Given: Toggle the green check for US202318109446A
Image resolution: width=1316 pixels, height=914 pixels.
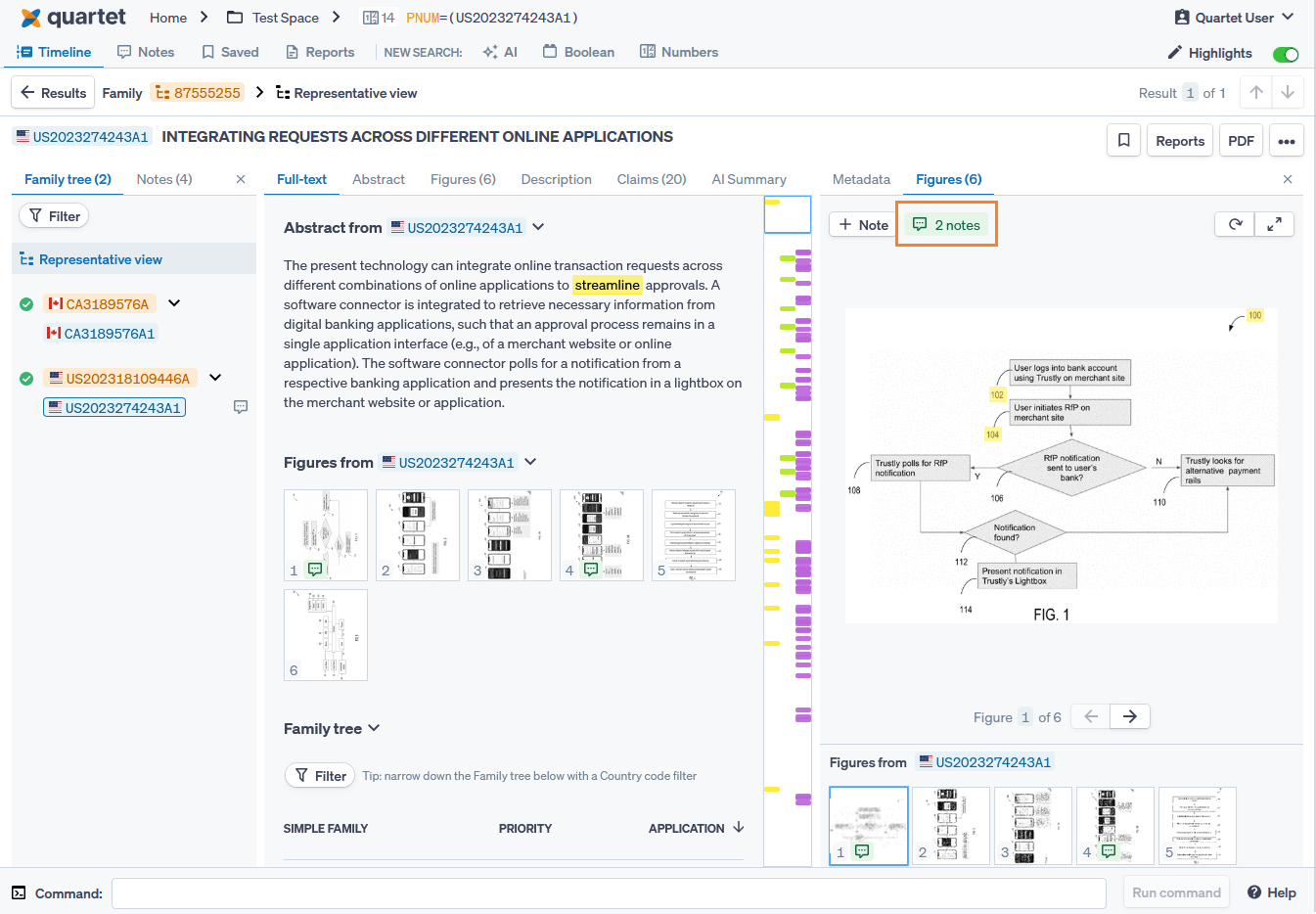Looking at the screenshot, I should (x=26, y=379).
